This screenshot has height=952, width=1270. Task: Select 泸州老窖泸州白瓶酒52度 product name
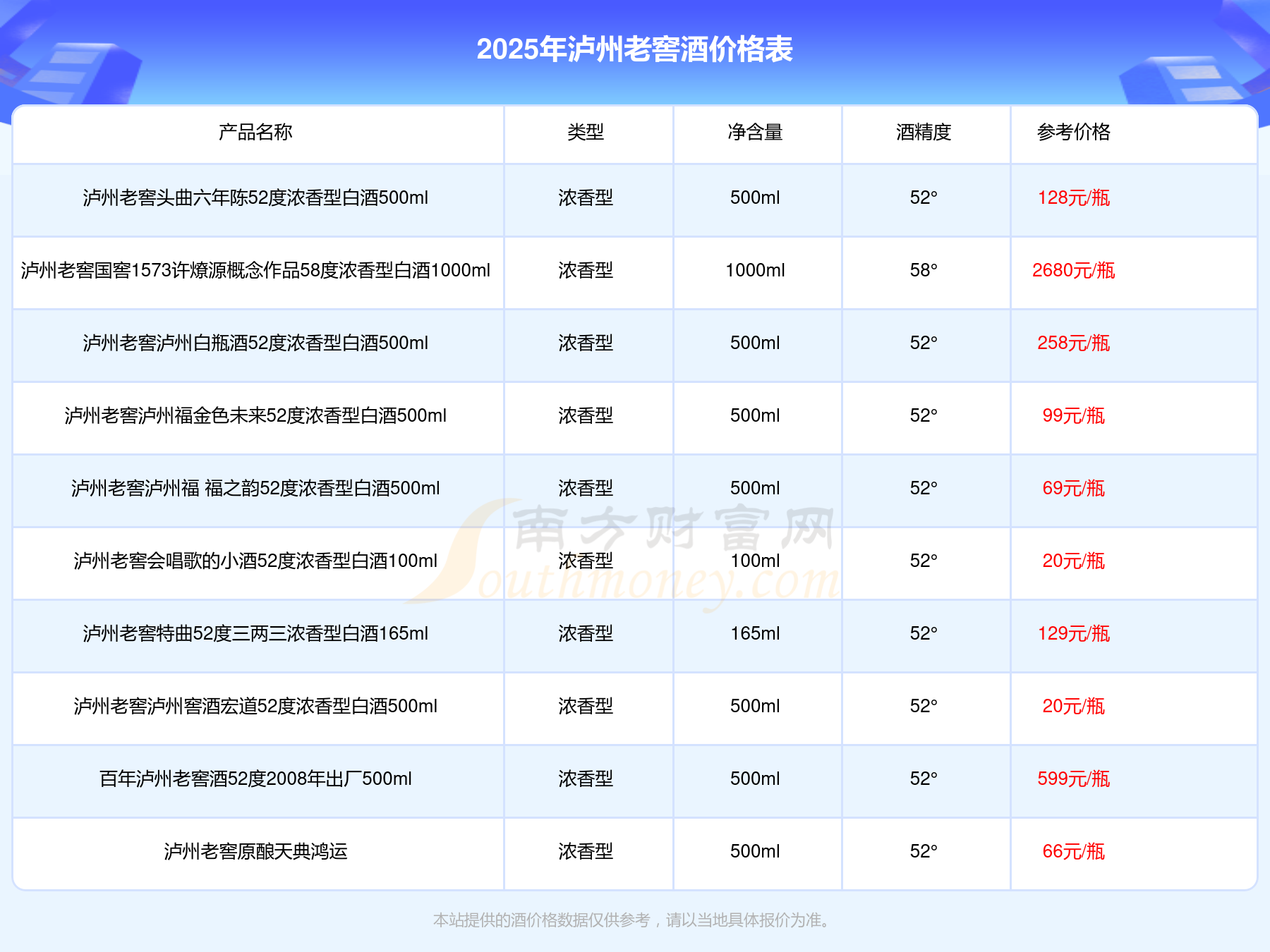click(255, 343)
